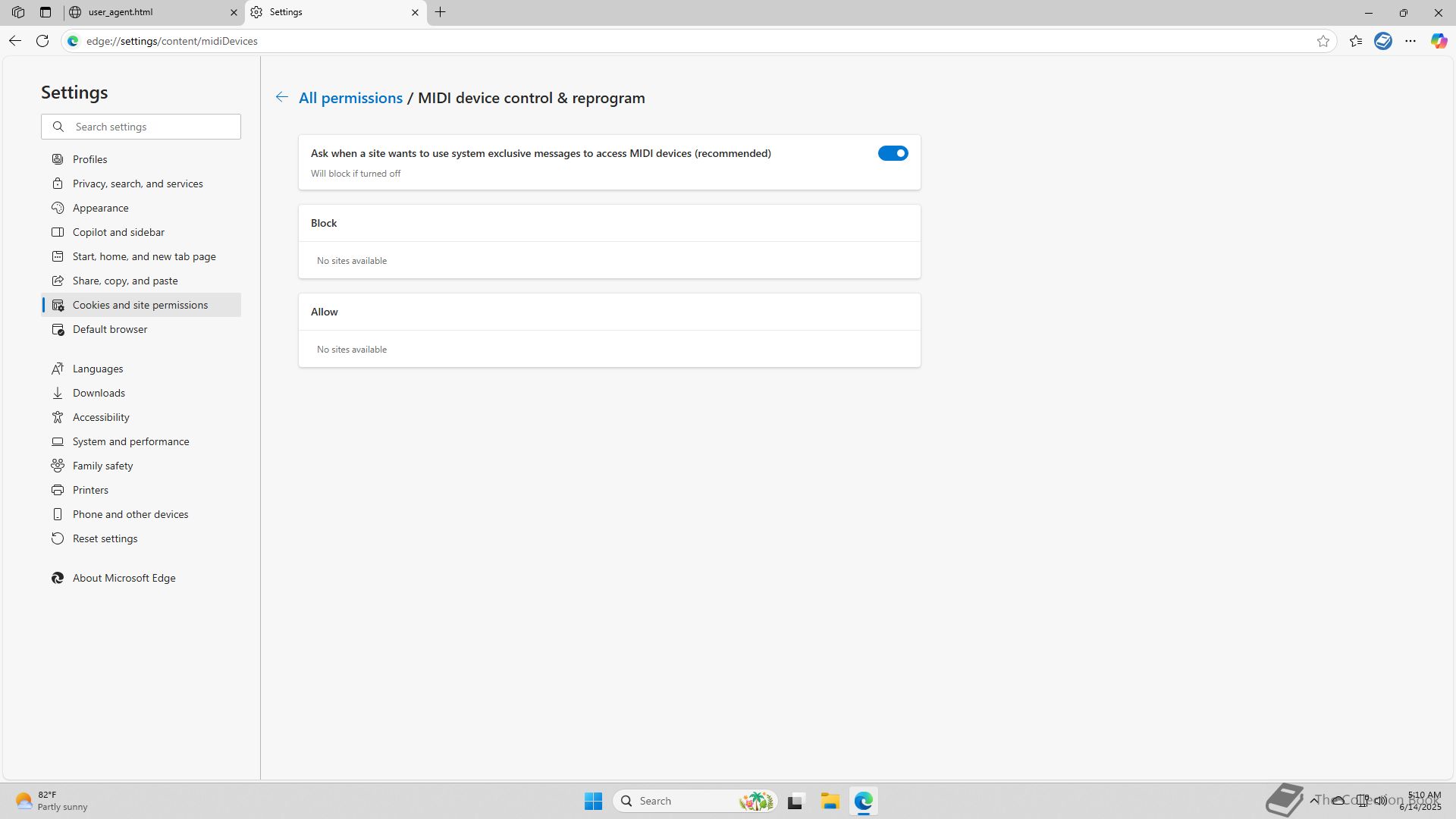Refresh the current page
Image resolution: width=1456 pixels, height=819 pixels.
(x=42, y=42)
